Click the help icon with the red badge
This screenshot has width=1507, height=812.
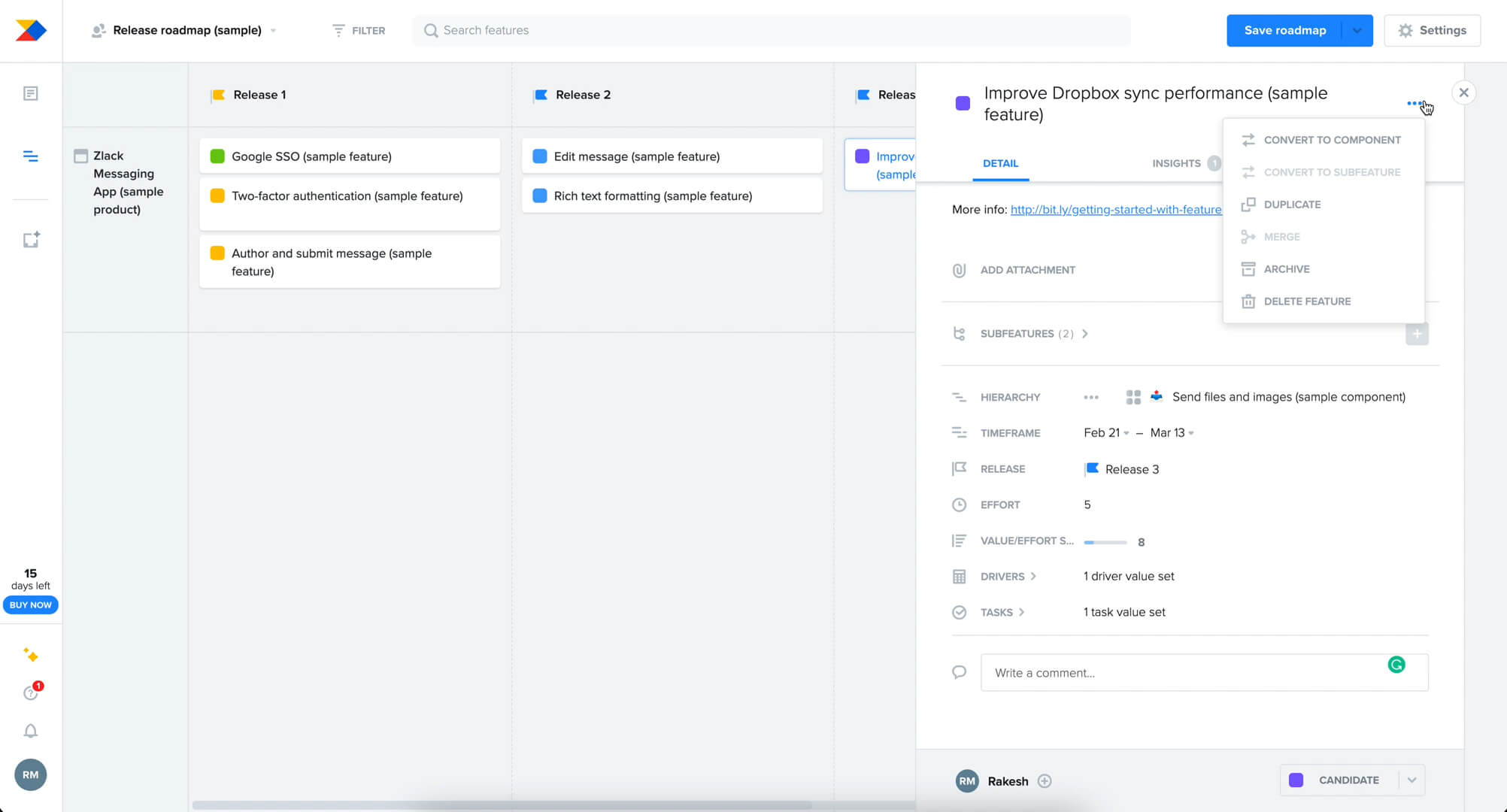coord(30,692)
